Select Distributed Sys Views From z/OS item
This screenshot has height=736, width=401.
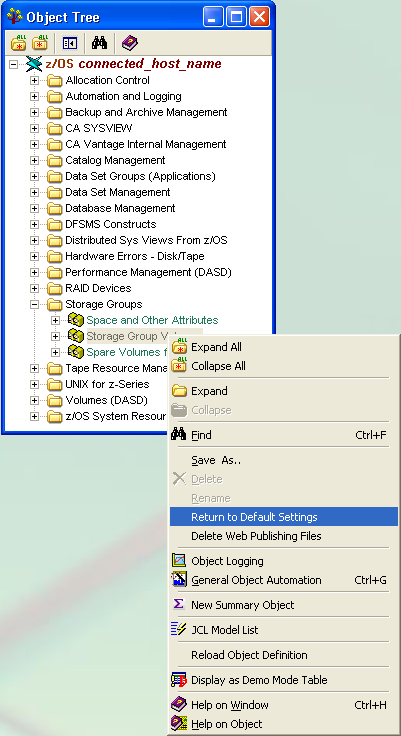pos(146,240)
